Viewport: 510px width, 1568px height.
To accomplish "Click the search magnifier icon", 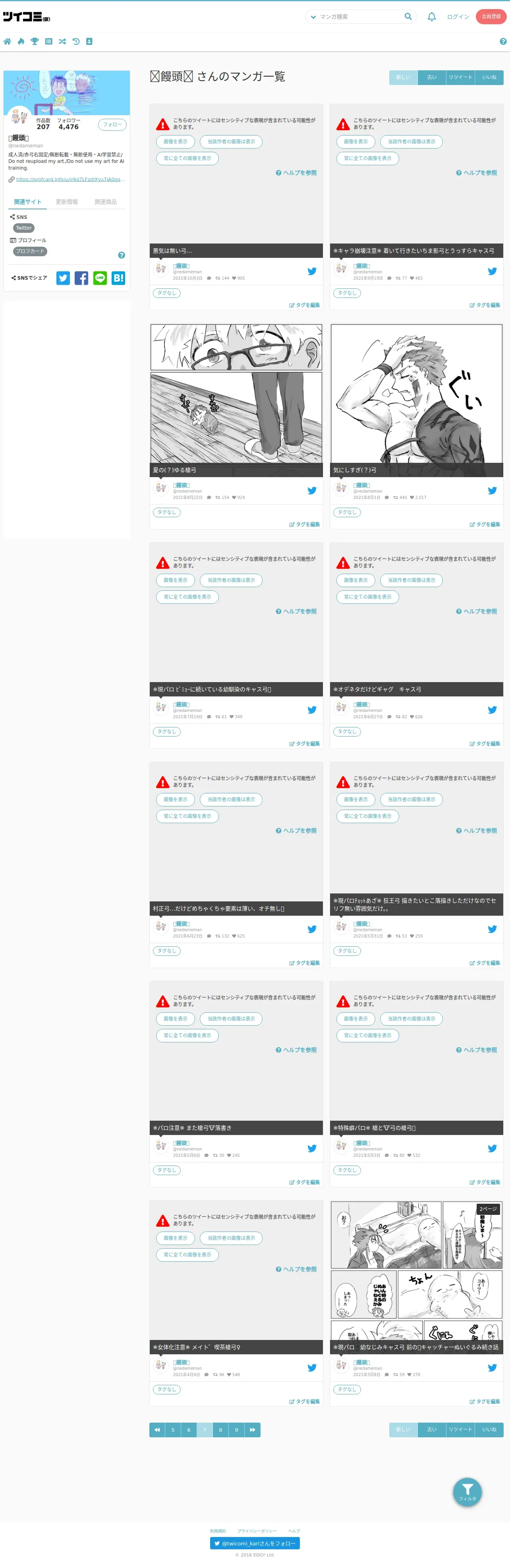I will pyautogui.click(x=408, y=16).
